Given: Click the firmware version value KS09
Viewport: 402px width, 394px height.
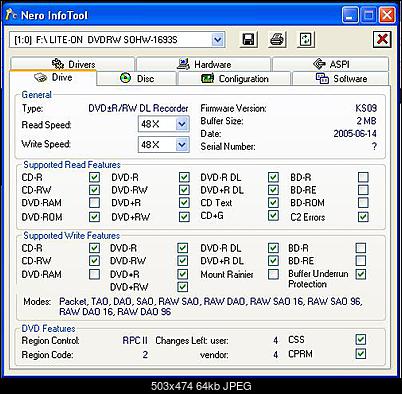Looking at the screenshot, I should pyautogui.click(x=366, y=108).
